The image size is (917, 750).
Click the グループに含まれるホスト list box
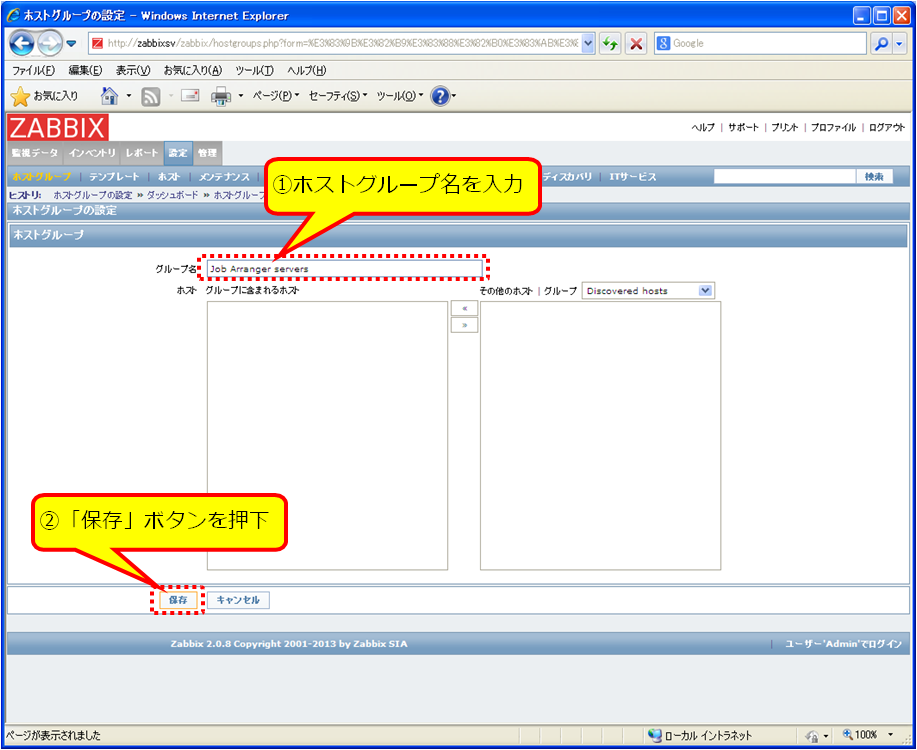click(x=328, y=436)
